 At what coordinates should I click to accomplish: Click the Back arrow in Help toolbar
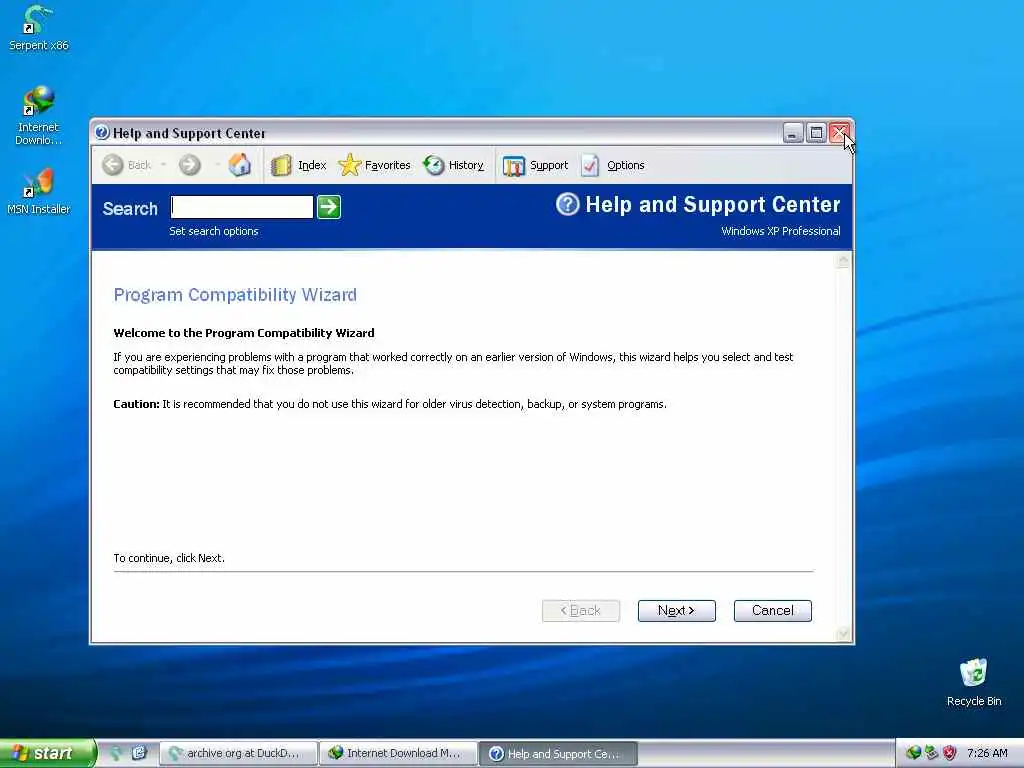tap(113, 165)
